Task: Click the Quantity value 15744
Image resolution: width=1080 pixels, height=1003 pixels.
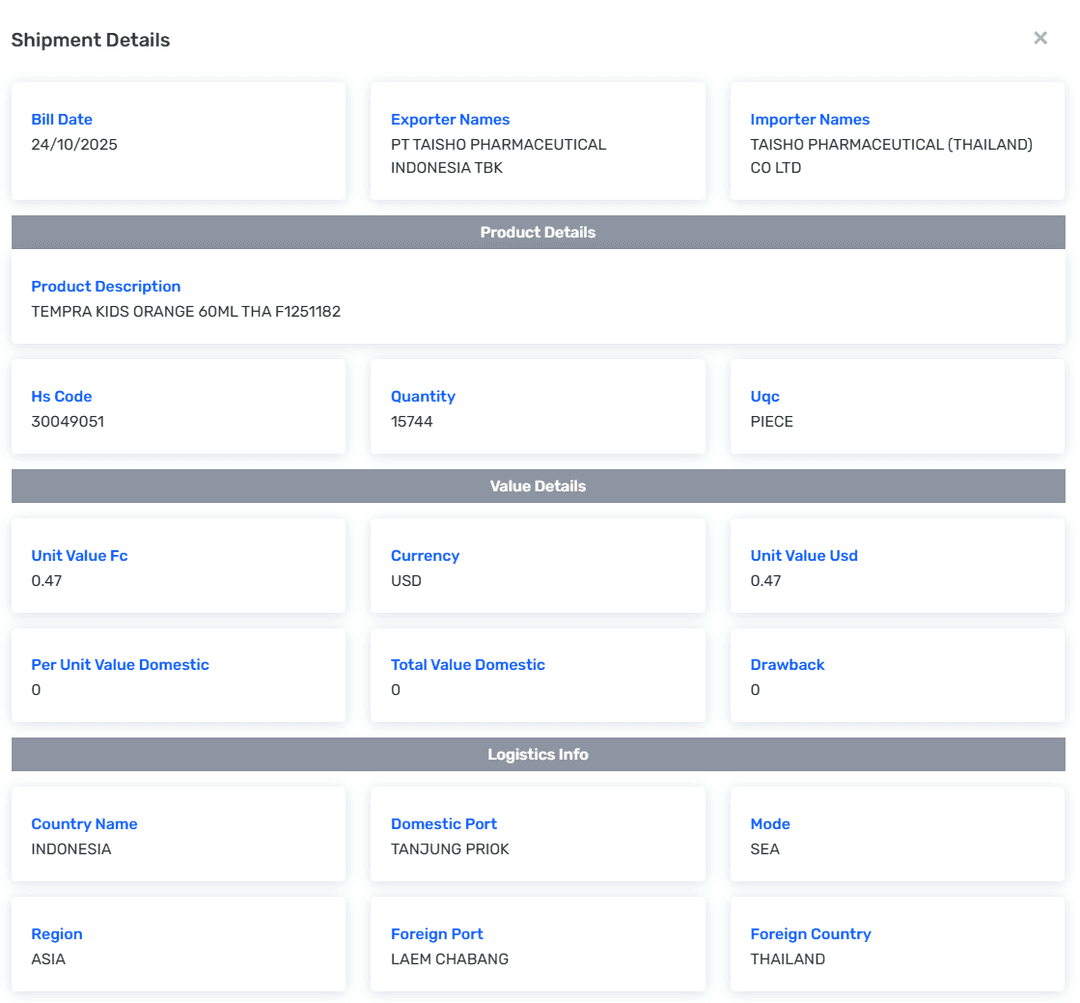Action: [x=412, y=421]
